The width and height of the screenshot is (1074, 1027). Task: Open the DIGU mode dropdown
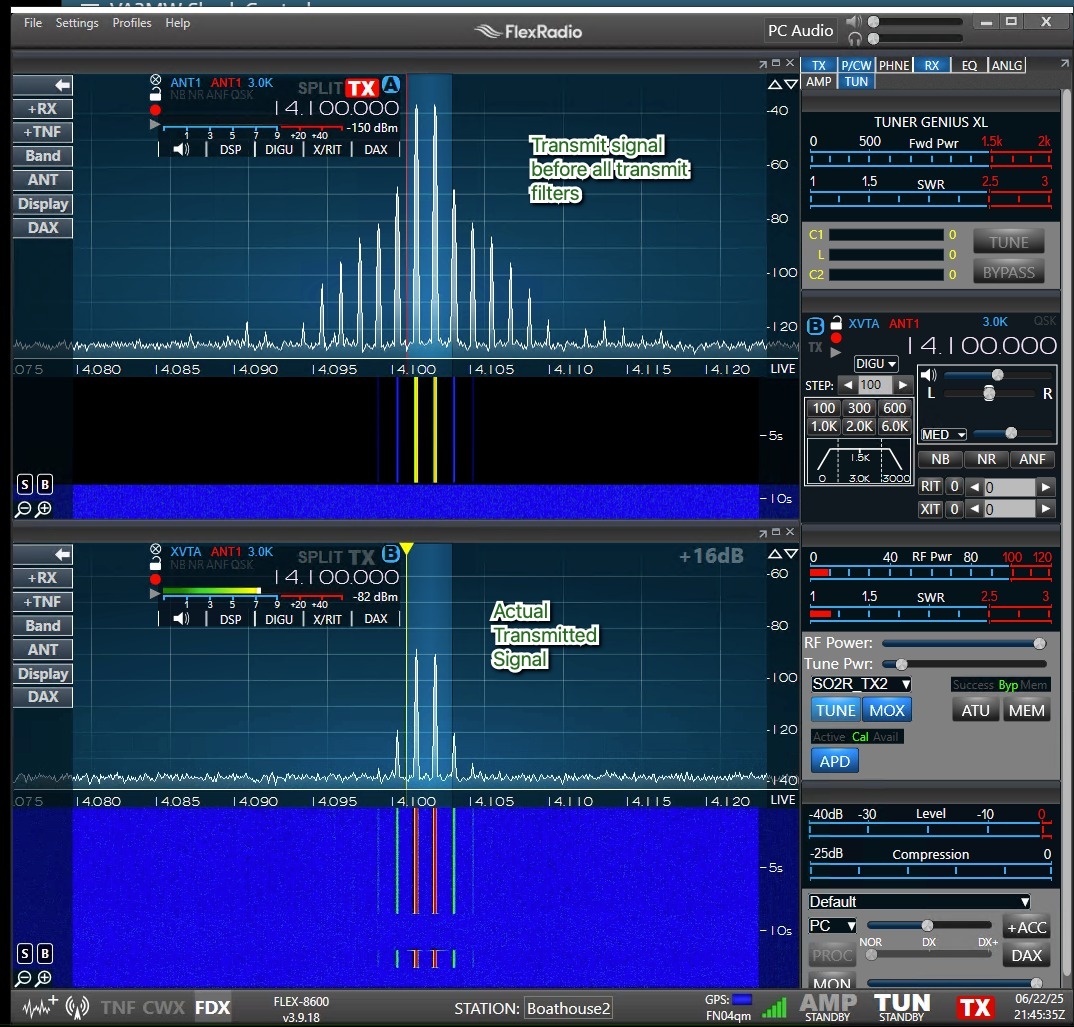click(876, 364)
